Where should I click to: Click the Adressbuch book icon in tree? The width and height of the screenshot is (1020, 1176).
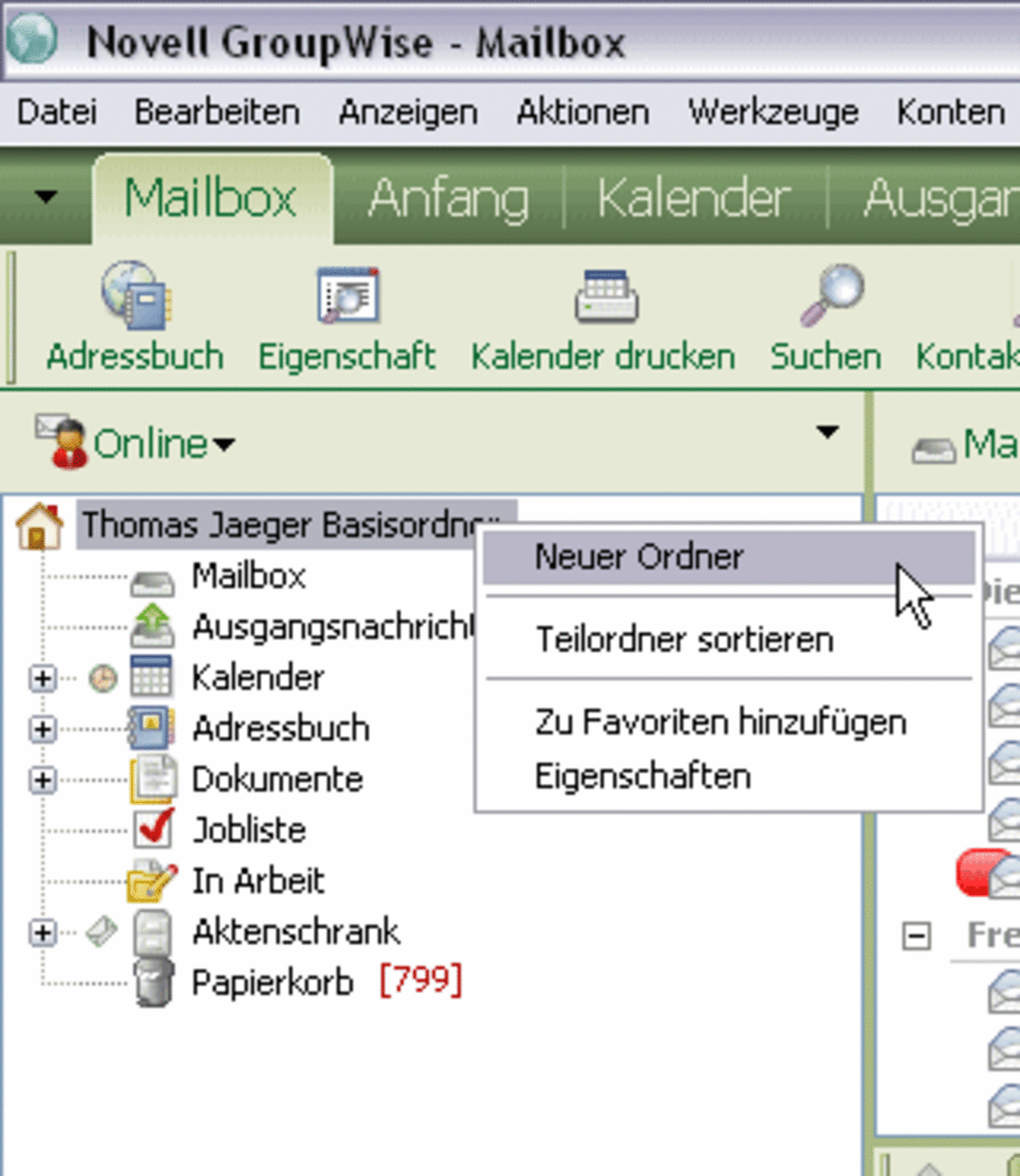151,728
